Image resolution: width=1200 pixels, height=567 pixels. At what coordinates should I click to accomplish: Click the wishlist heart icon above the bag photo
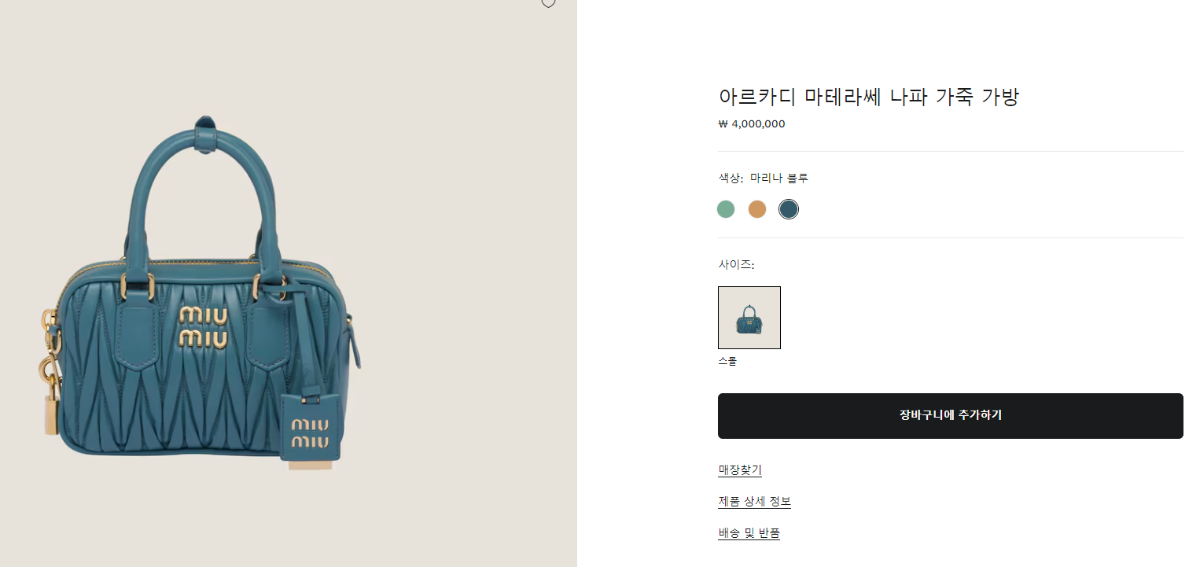point(548,3)
